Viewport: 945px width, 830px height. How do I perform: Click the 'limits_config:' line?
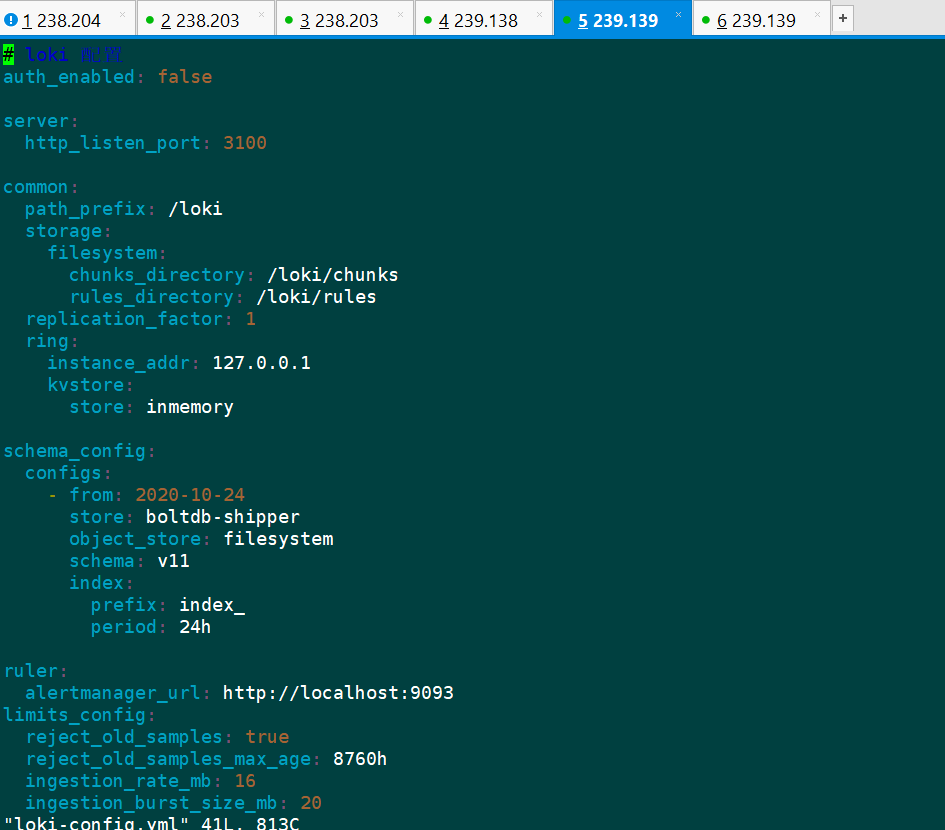80,715
